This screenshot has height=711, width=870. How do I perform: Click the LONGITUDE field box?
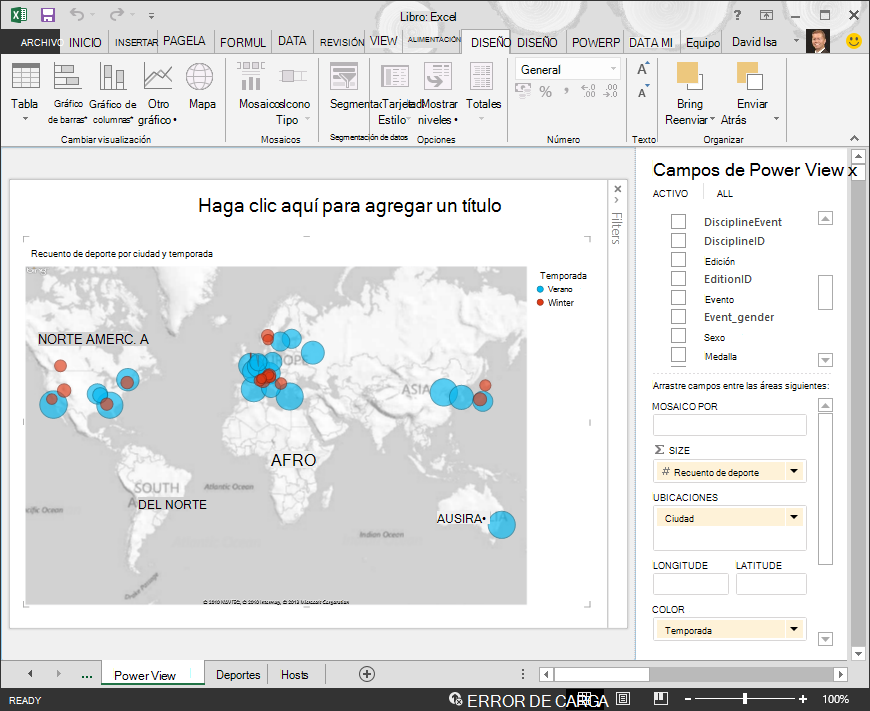coord(690,584)
